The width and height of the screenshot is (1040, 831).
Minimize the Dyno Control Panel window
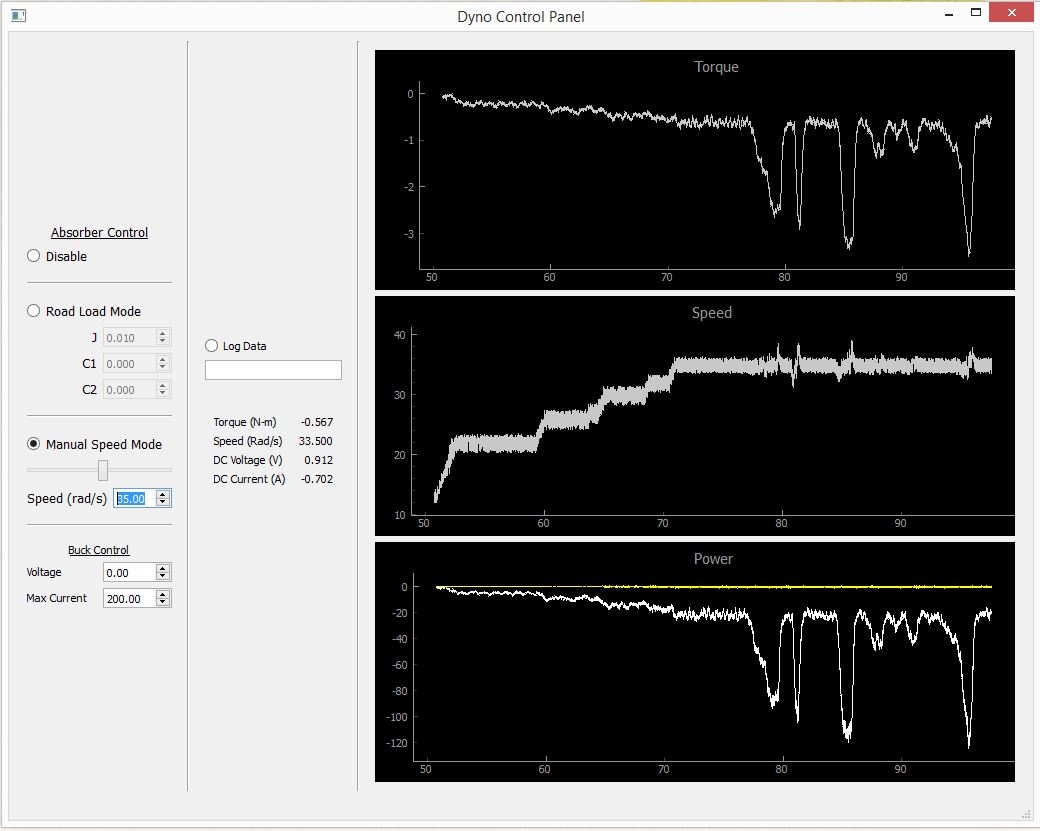pos(948,13)
